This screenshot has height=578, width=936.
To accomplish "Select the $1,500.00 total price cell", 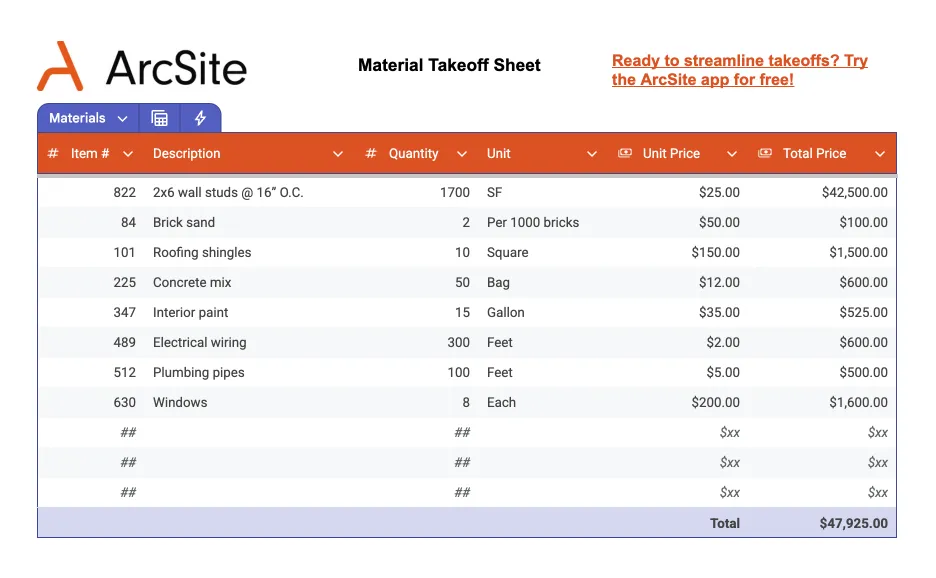I will [858, 252].
